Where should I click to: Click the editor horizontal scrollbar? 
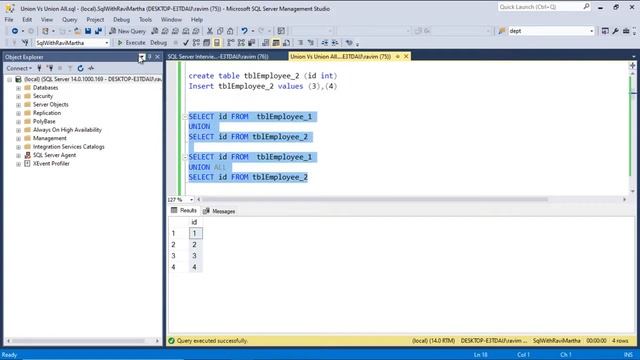point(375,200)
